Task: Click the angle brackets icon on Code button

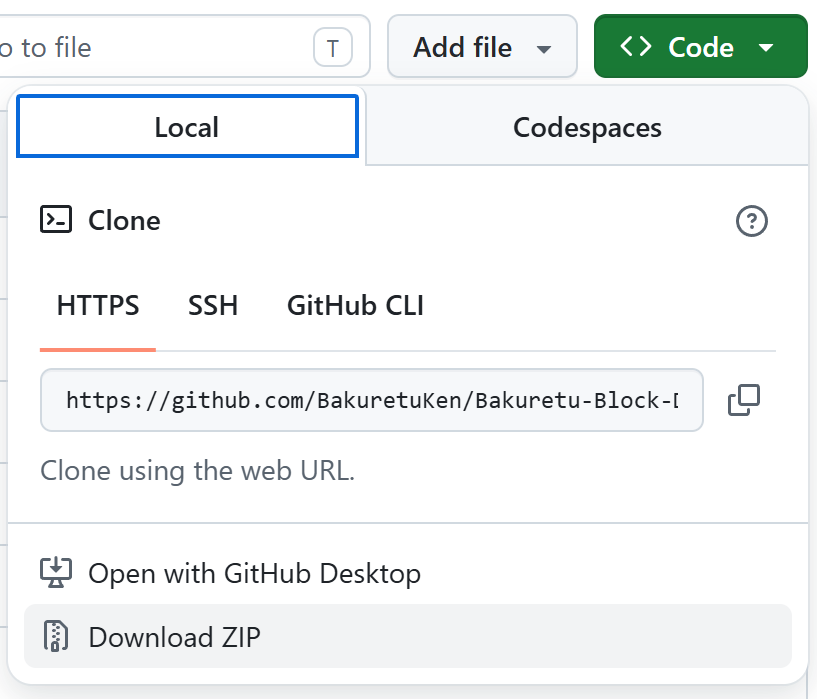Action: click(x=636, y=47)
